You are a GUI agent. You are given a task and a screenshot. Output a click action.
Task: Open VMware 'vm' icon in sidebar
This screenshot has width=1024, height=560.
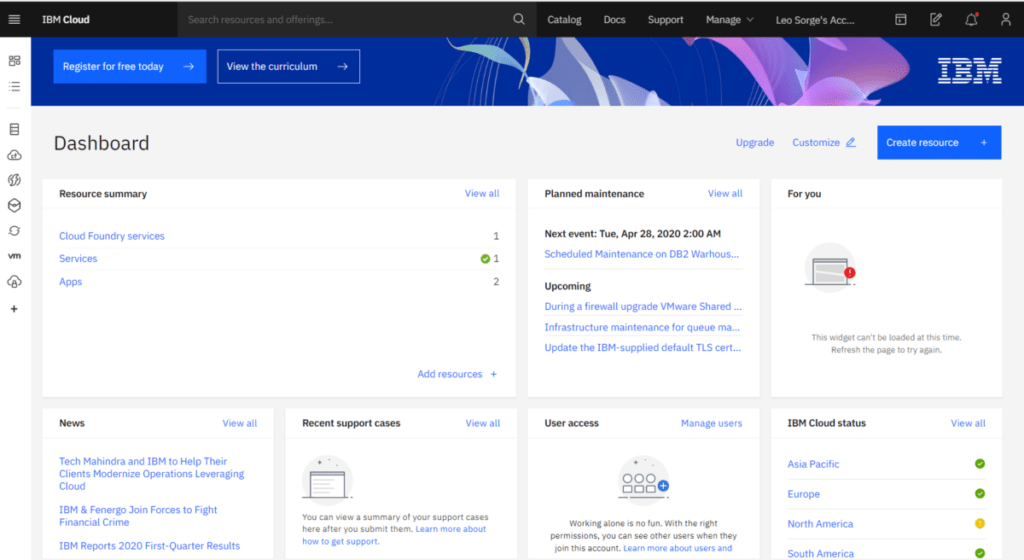[14, 256]
